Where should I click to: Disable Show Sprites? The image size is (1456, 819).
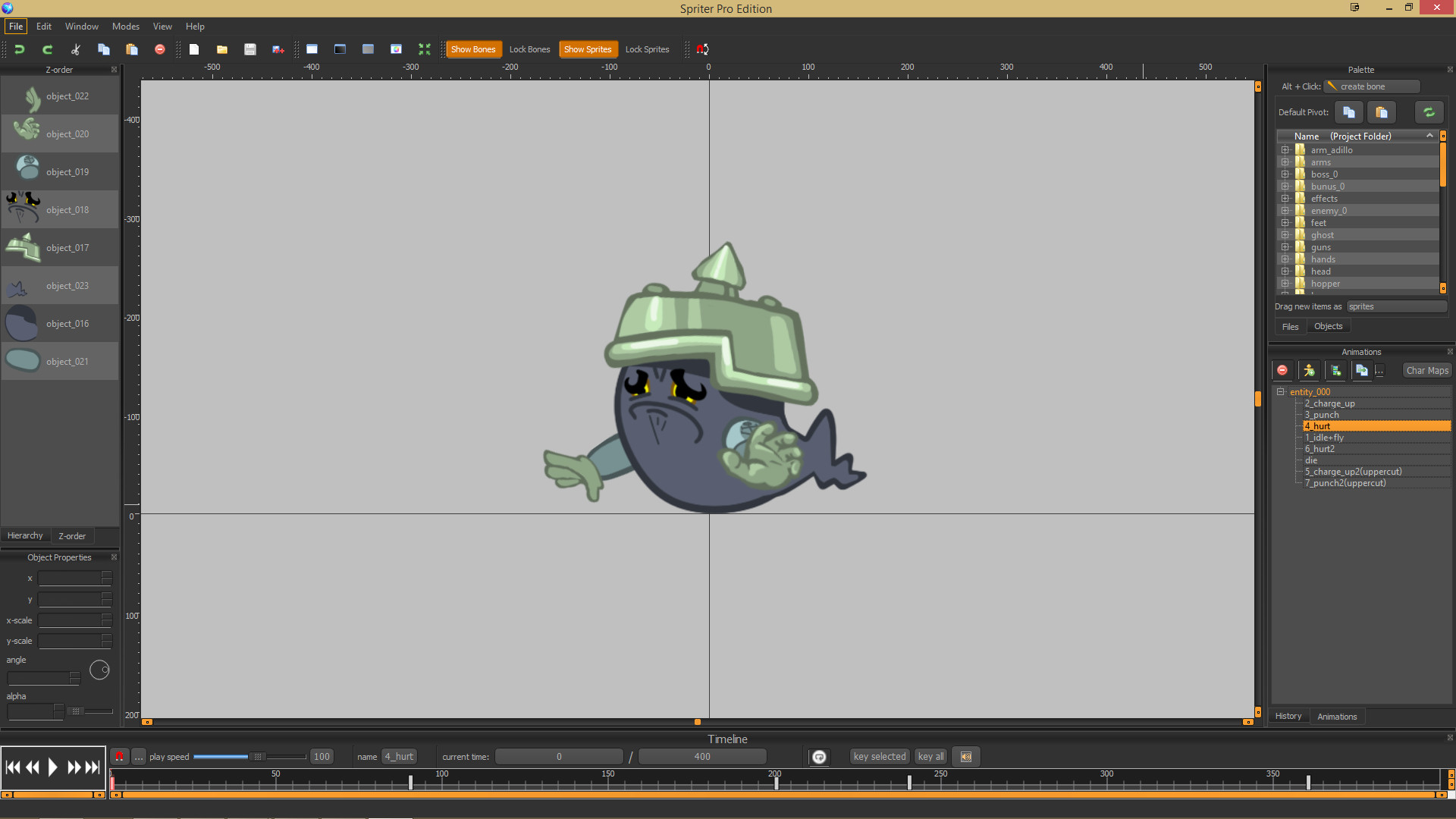(588, 49)
